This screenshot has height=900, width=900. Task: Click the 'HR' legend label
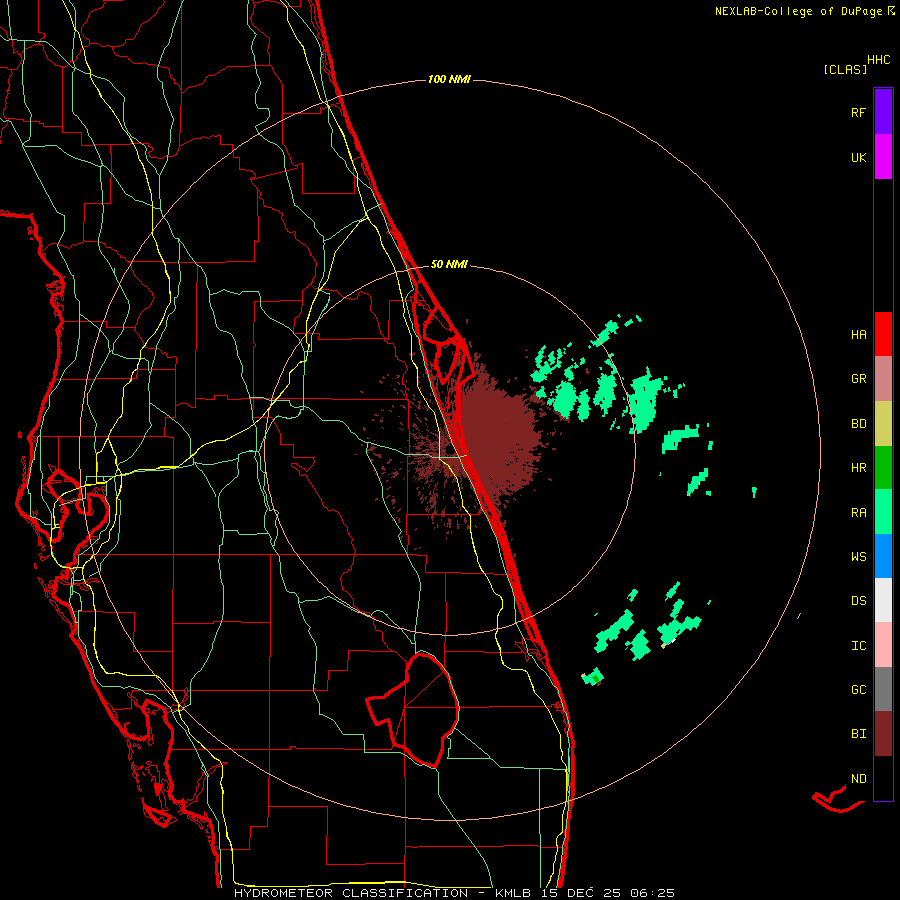click(x=858, y=468)
